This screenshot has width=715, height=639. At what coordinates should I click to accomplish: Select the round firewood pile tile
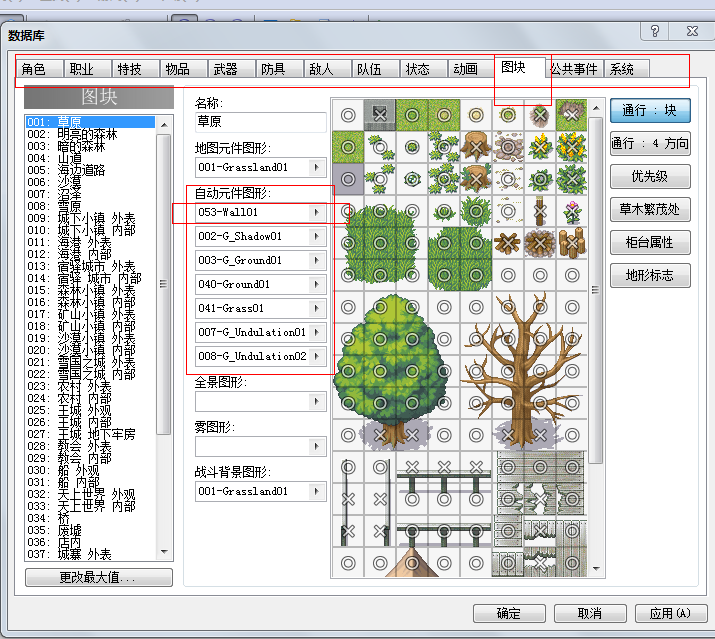tap(539, 243)
